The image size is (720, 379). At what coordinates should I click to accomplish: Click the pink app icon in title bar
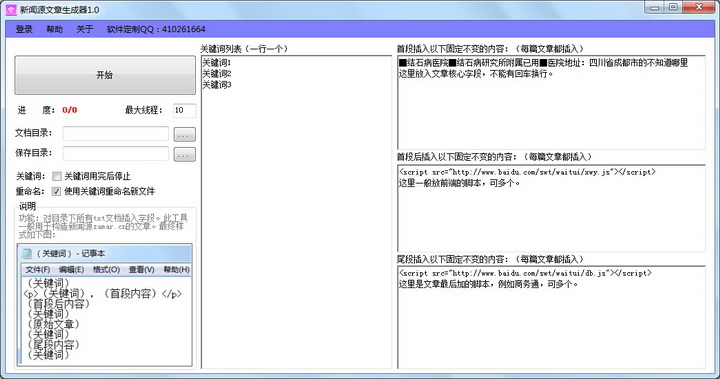11,10
